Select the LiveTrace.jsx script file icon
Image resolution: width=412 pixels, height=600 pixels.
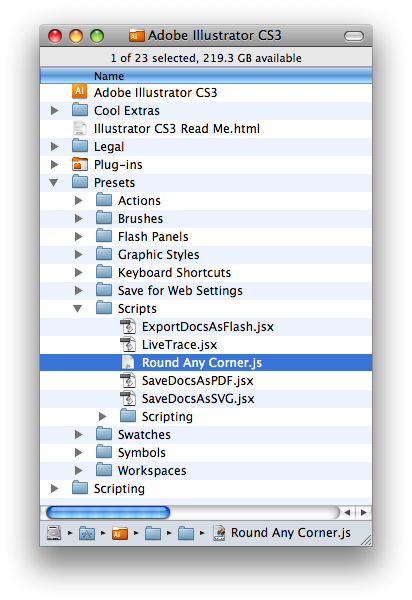pyautogui.click(x=128, y=344)
